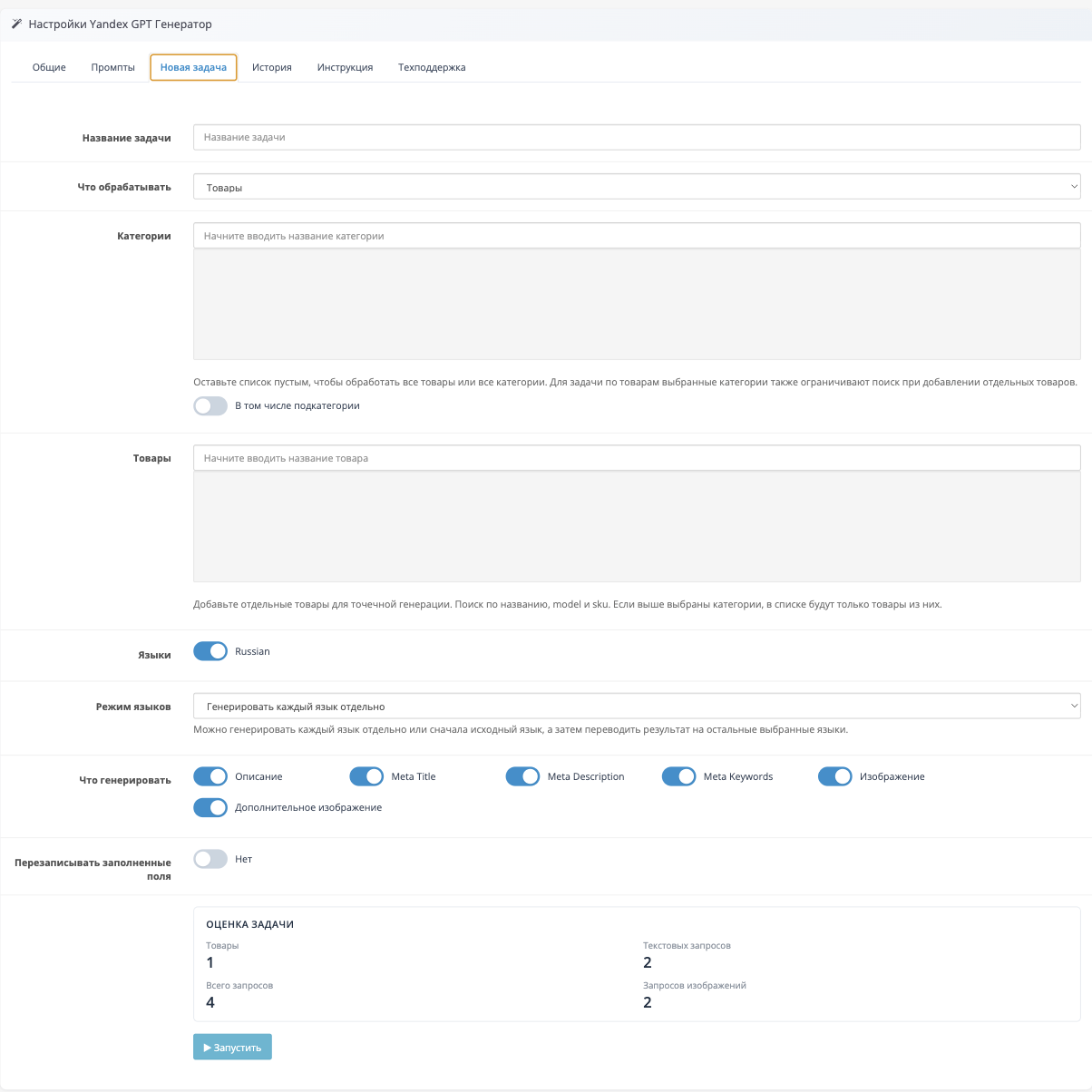Open the Общие tab
The width and height of the screenshot is (1092, 1092).
(x=49, y=67)
